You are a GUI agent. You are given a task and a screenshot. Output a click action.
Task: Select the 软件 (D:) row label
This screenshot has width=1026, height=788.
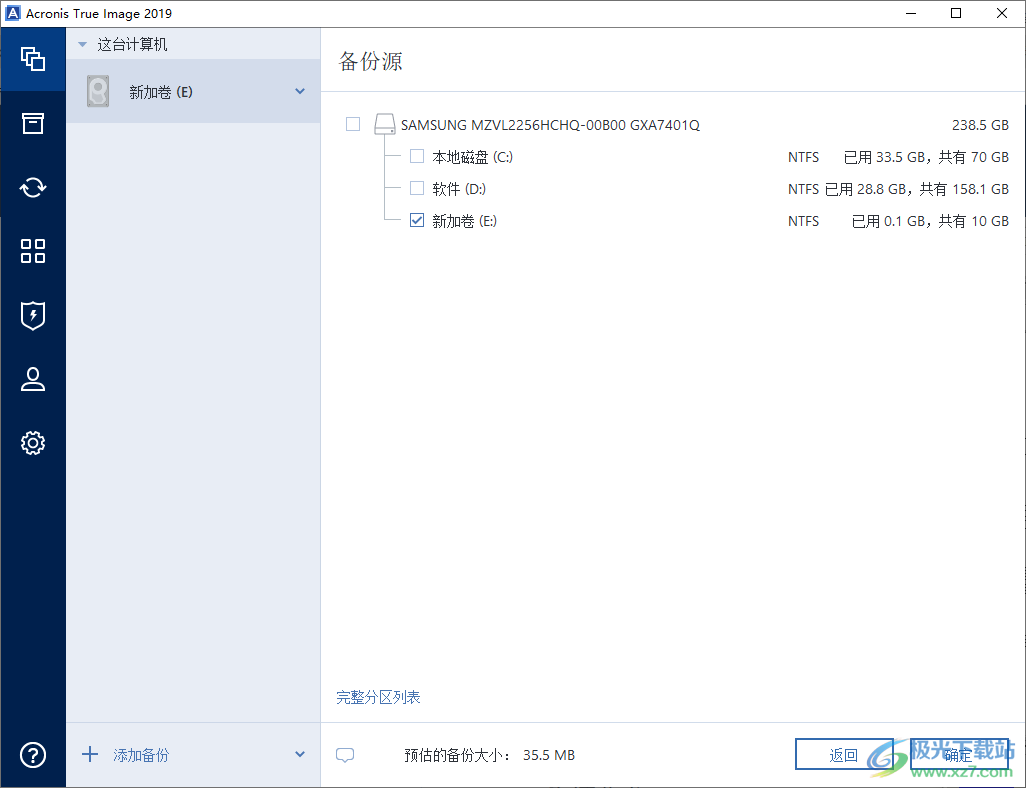pos(459,189)
